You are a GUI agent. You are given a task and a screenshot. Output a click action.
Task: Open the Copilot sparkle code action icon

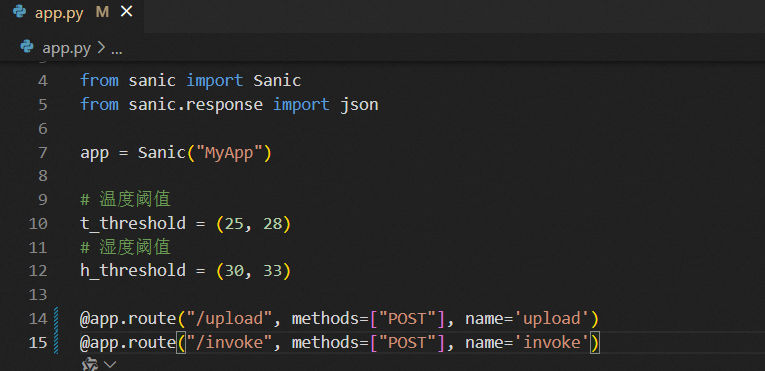point(90,364)
